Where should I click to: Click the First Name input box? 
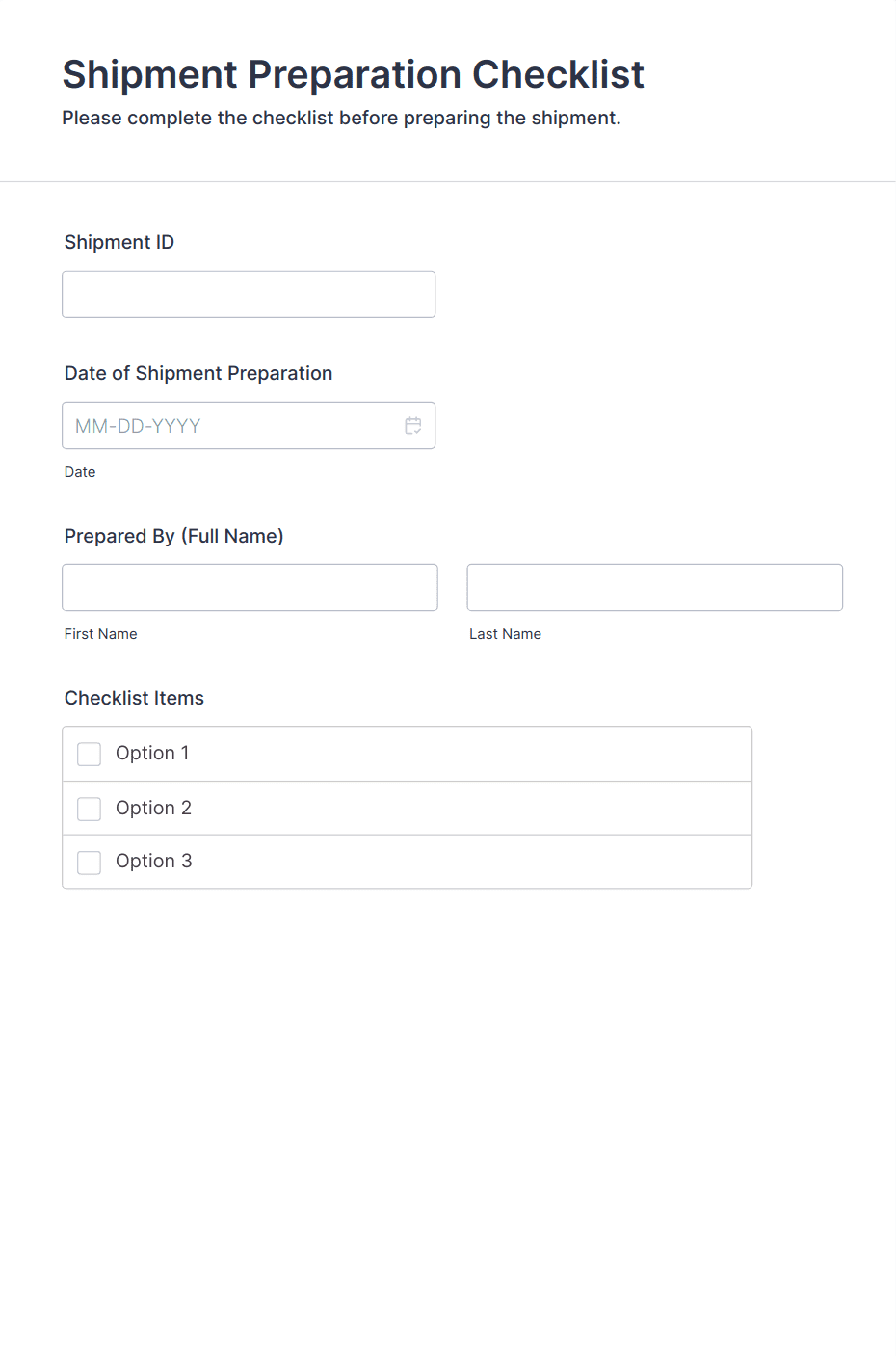[250, 587]
